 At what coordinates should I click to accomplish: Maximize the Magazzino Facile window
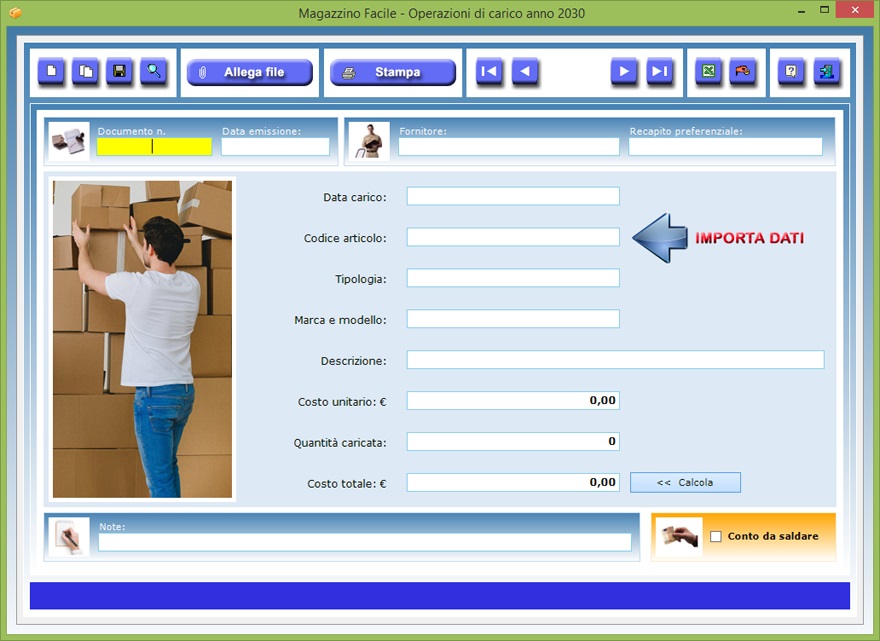click(824, 10)
